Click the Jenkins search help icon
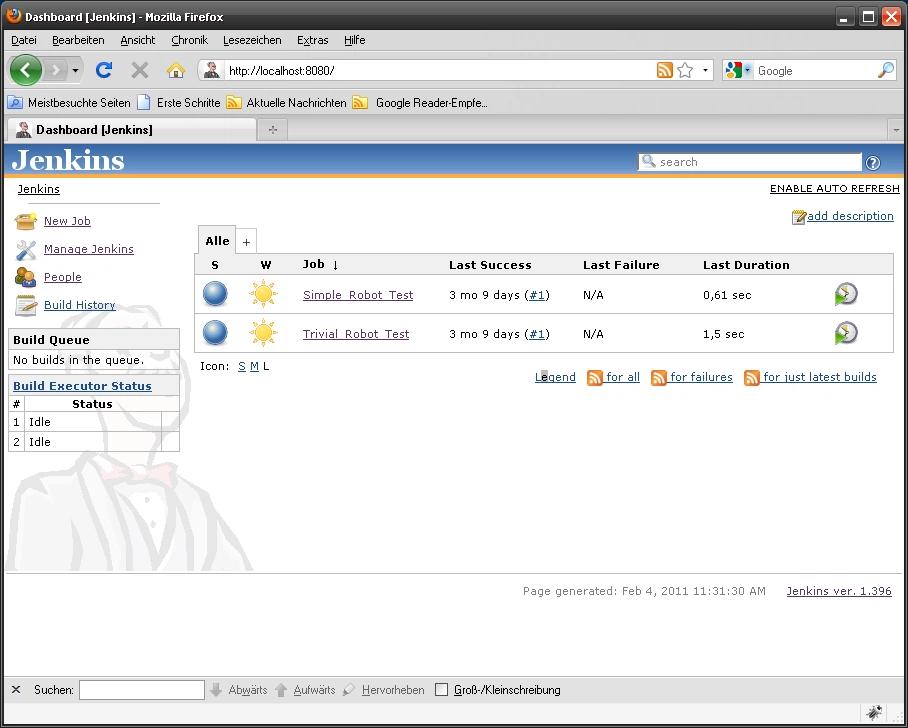 [x=873, y=163]
